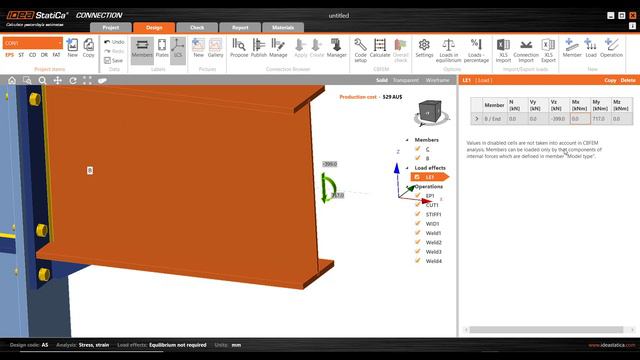The width and height of the screenshot is (640, 360).
Task: Open the CON1 project item dropdown
Action: (60, 43)
